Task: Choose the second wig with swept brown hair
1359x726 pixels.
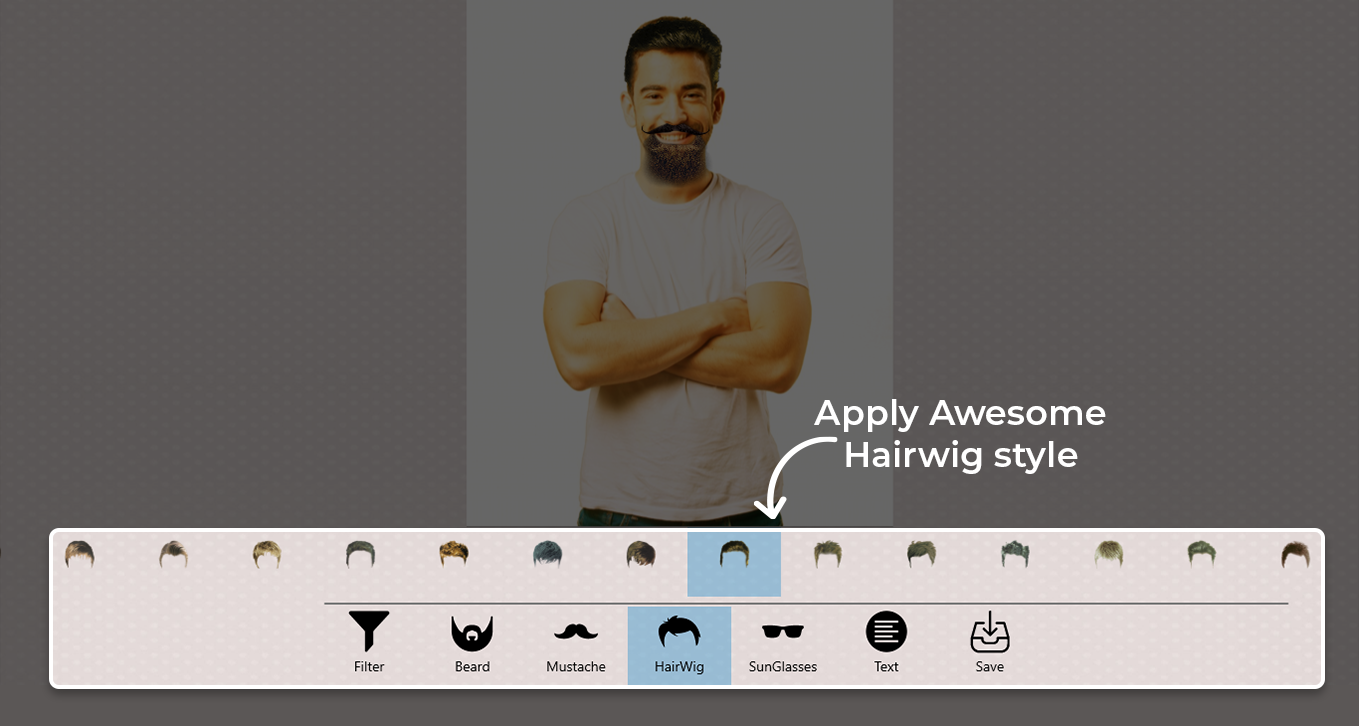Action: click(173, 554)
